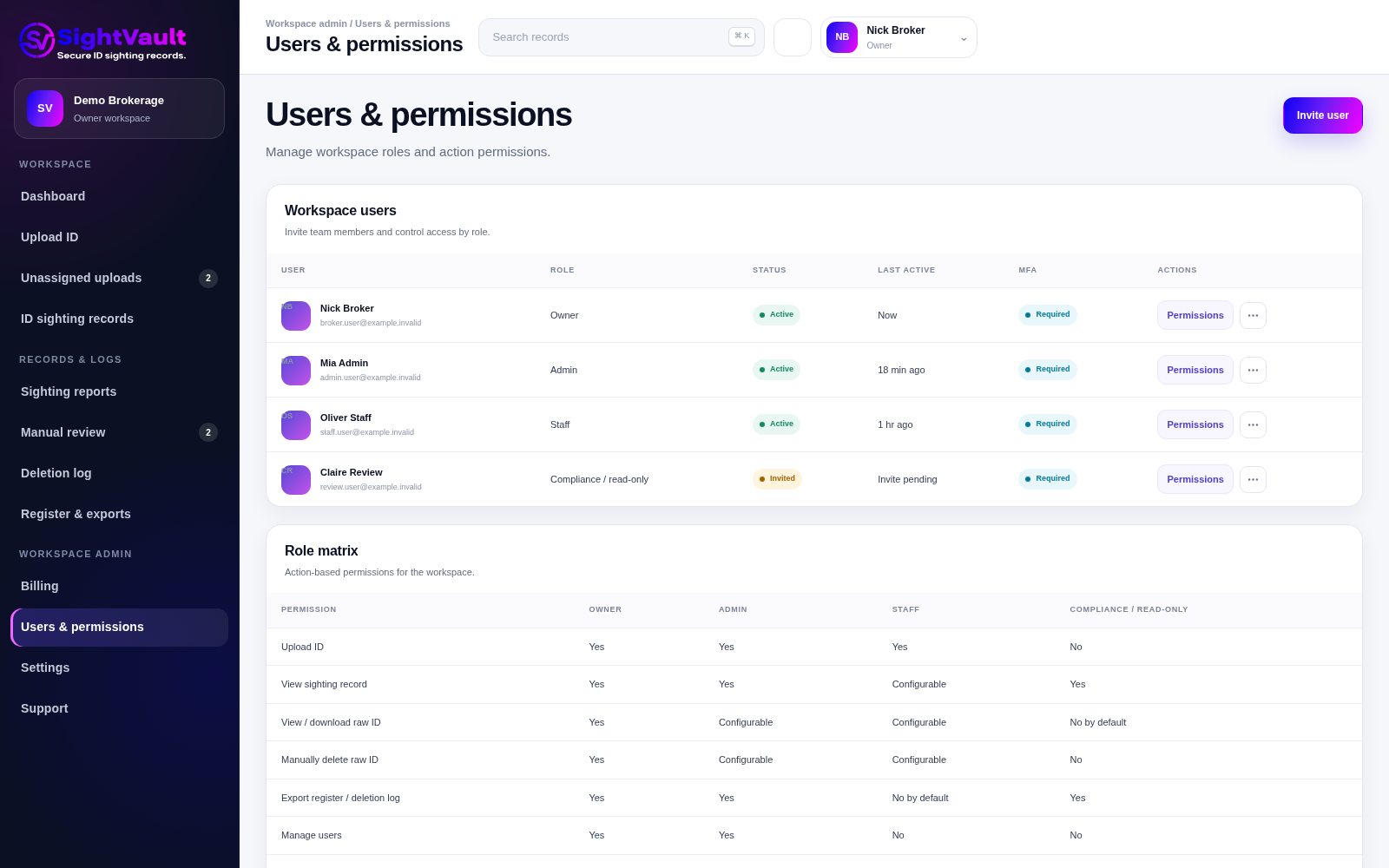The width and height of the screenshot is (1389, 868).
Task: Open Permissions for Nick Broker
Action: tap(1195, 315)
